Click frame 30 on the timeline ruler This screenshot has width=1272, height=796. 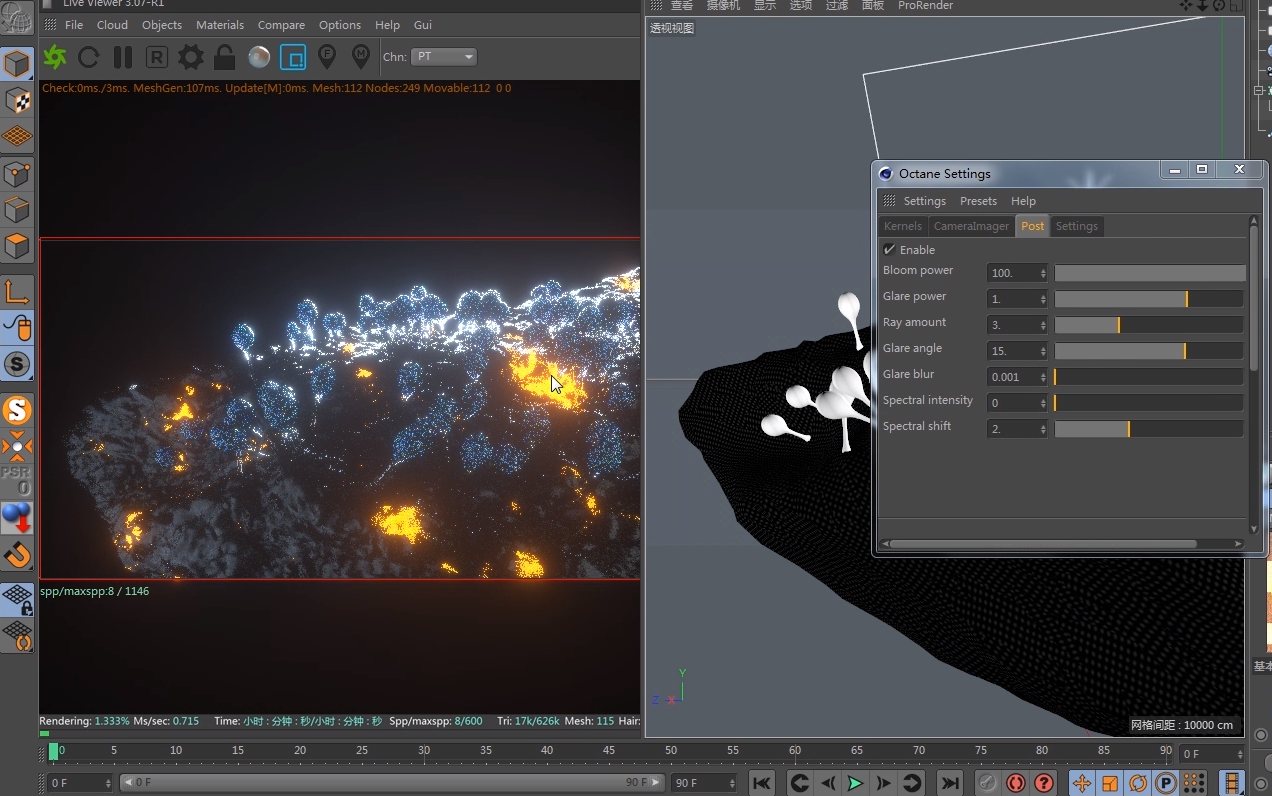pyautogui.click(x=424, y=750)
